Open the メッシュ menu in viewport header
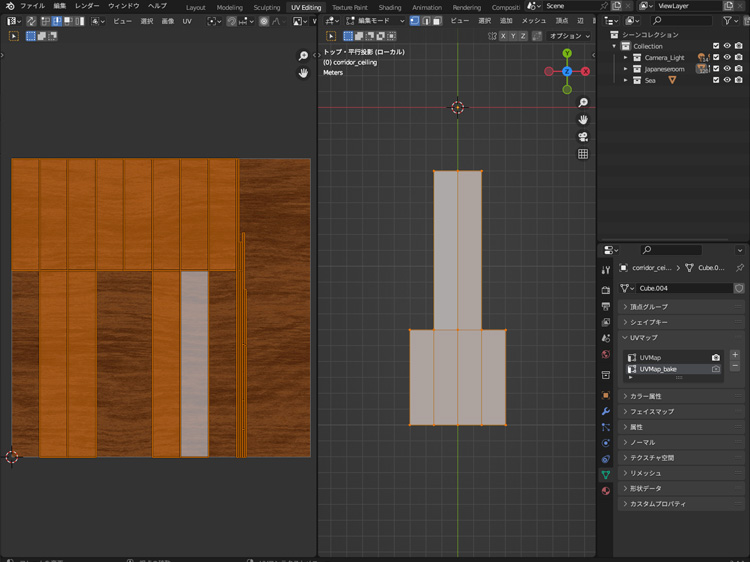Screen dimensions: 750x562 click(534, 20)
